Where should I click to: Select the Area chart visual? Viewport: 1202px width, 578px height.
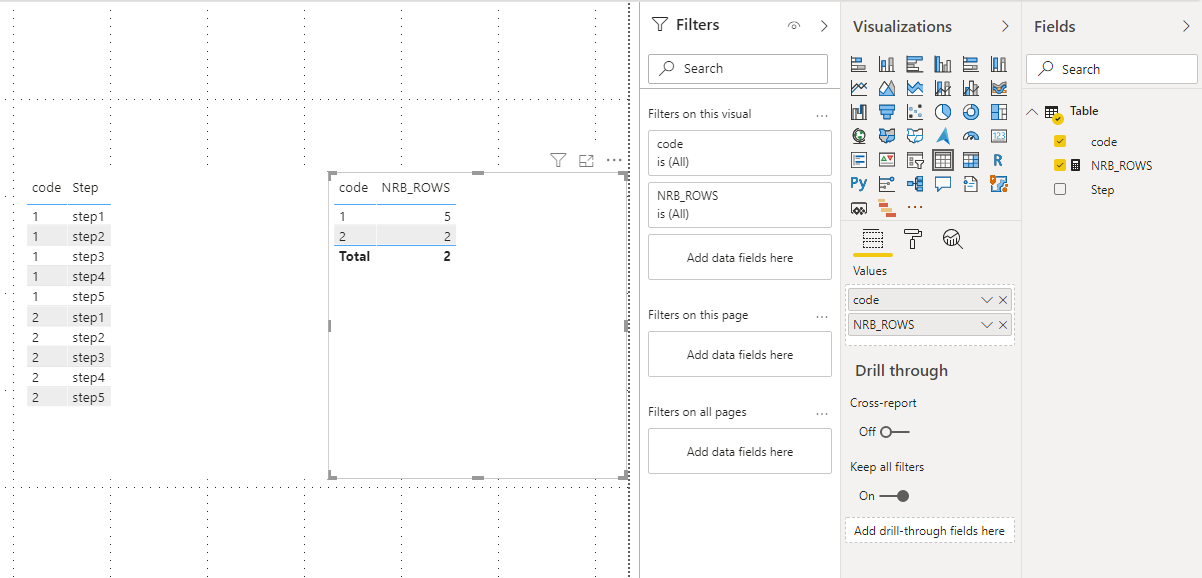pos(887,88)
